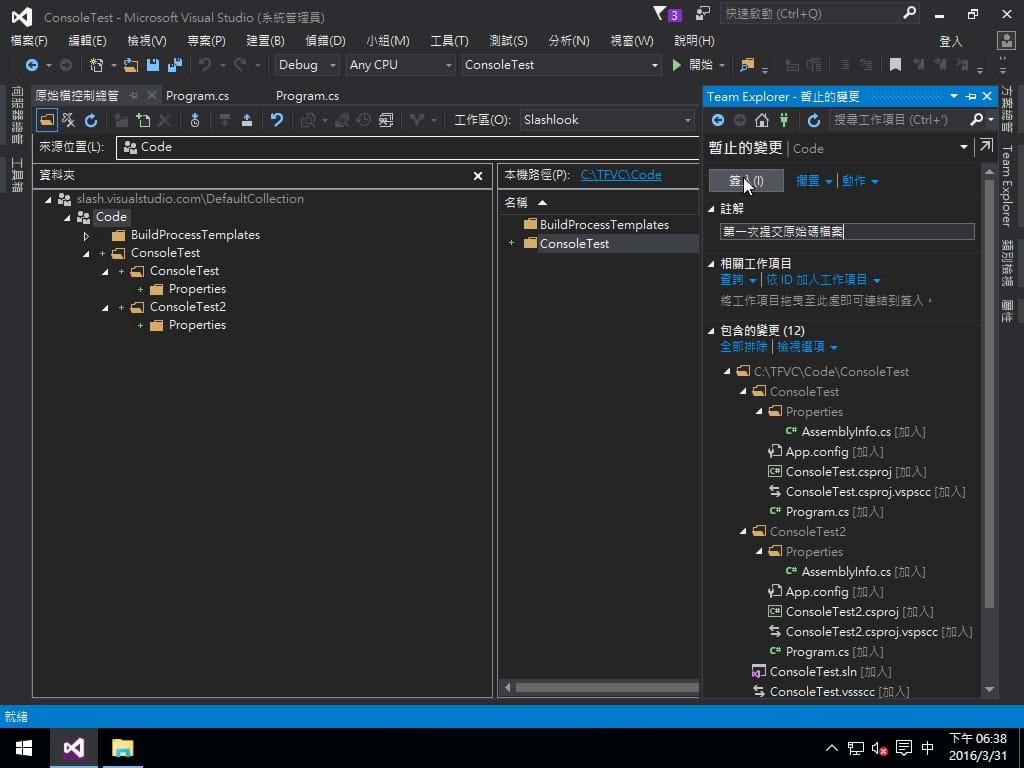
Task: Click the pop-out arrow icon beside Code
Action: (985, 145)
